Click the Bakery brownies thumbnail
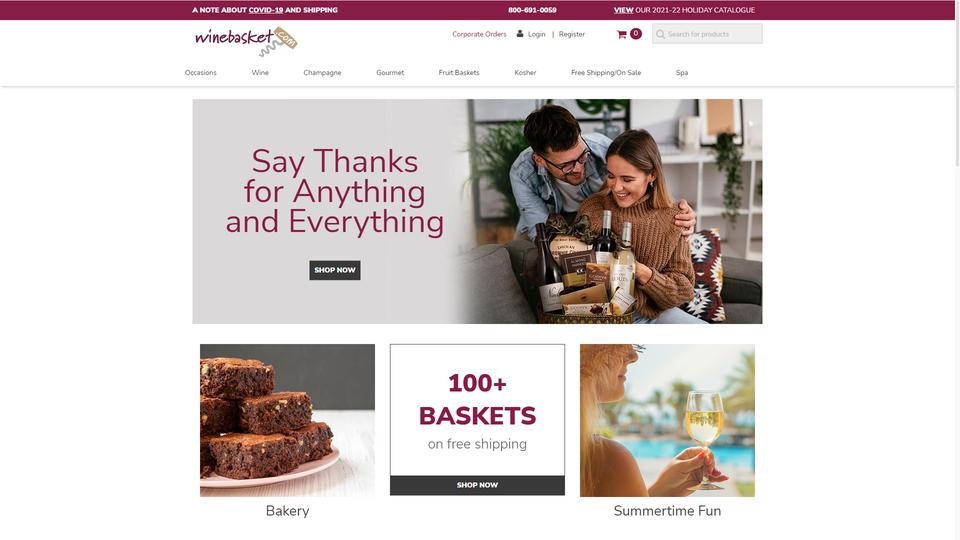This screenshot has height=540, width=960. tap(287, 420)
